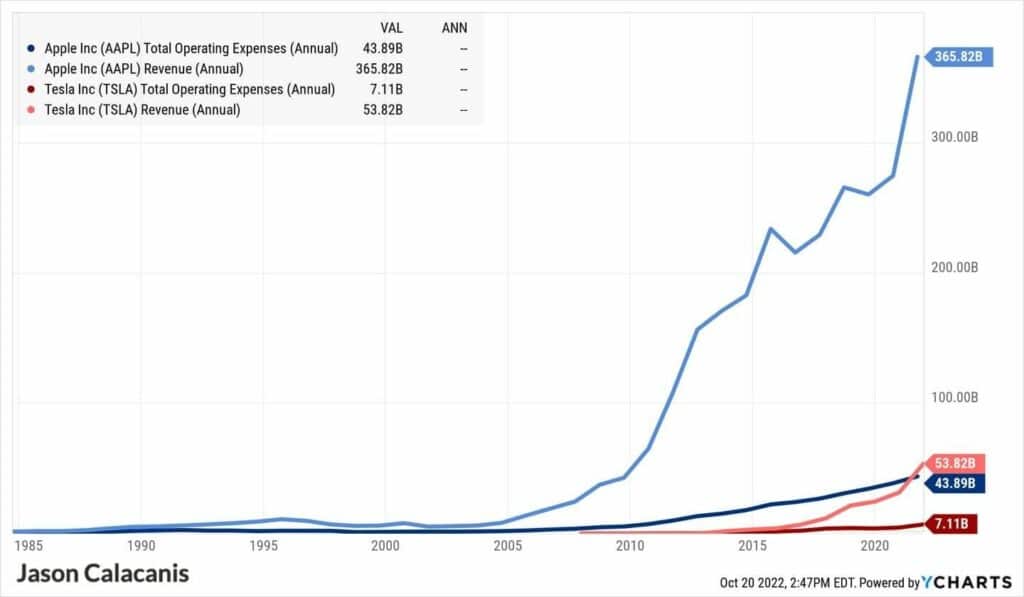Click the VAL column header
Screen dimensions: 1024x597
pos(391,27)
